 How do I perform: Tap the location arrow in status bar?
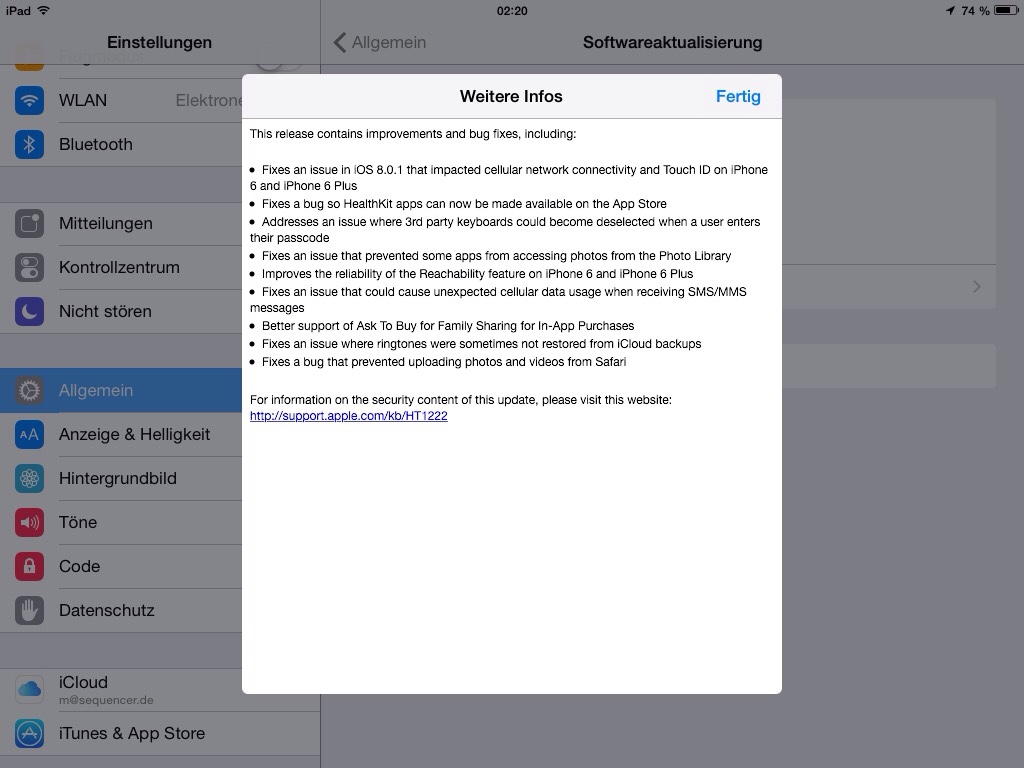pyautogui.click(x=950, y=10)
